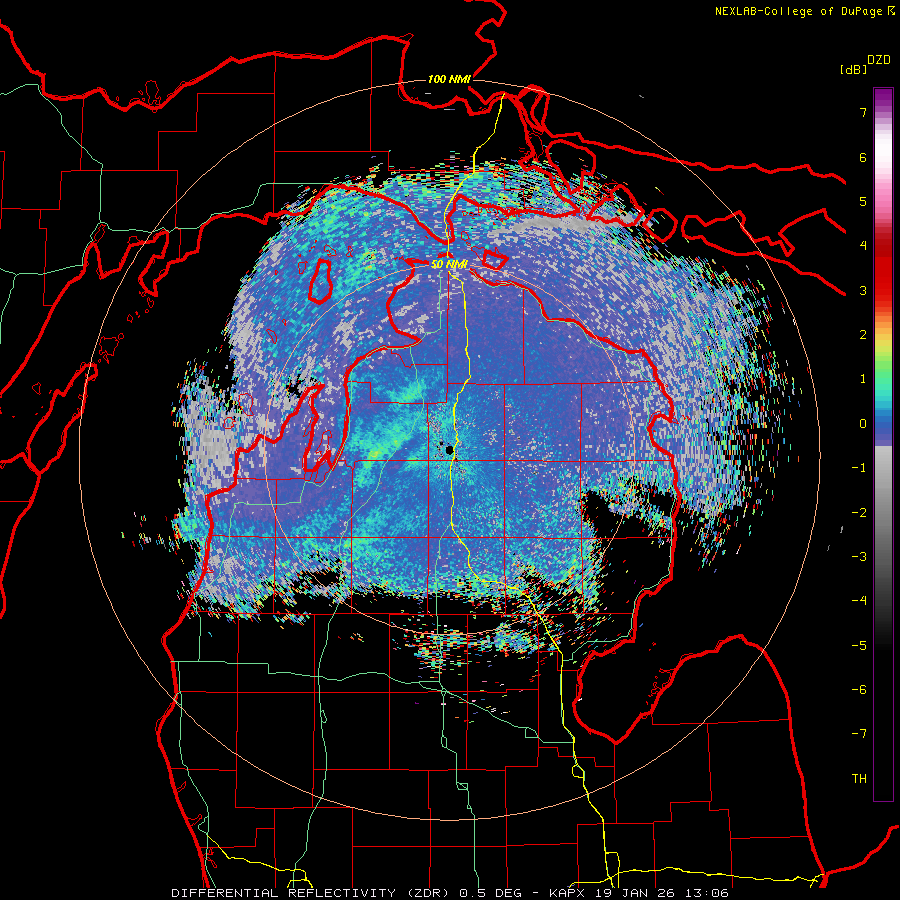Click the 3 value on the color scale
Viewport: 900px width, 900px height.
(863, 290)
